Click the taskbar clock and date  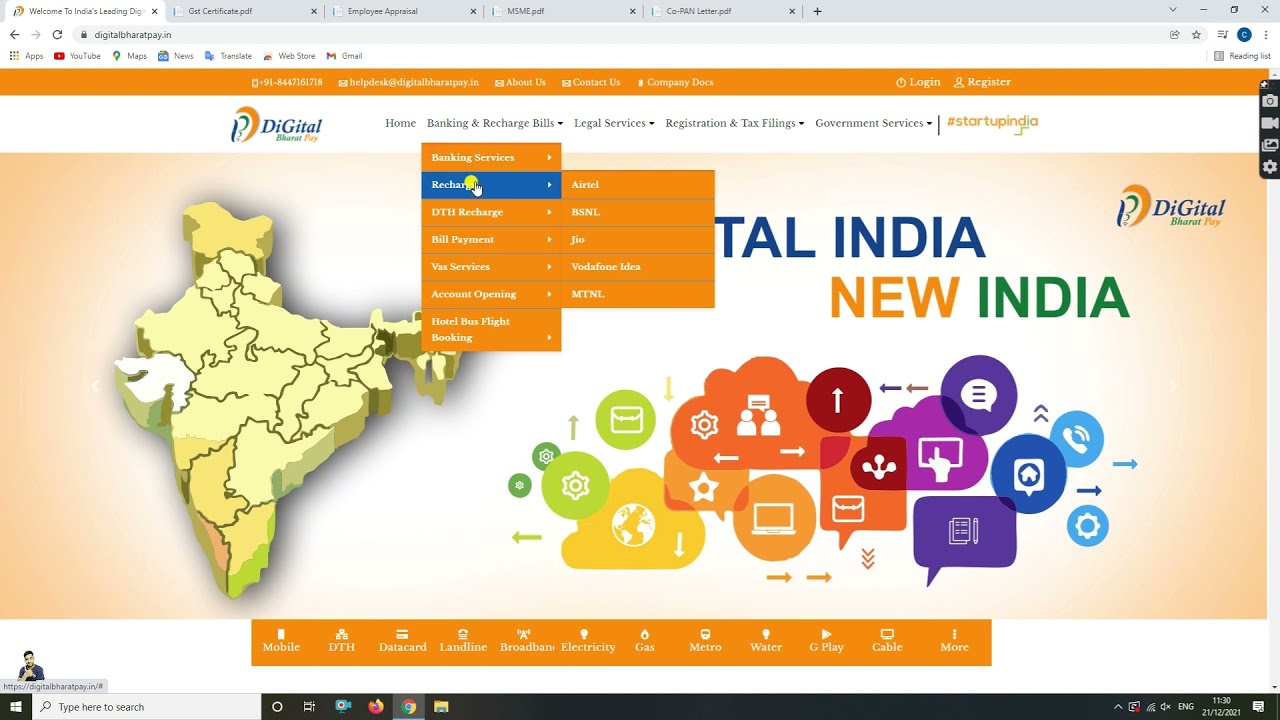coord(1221,707)
